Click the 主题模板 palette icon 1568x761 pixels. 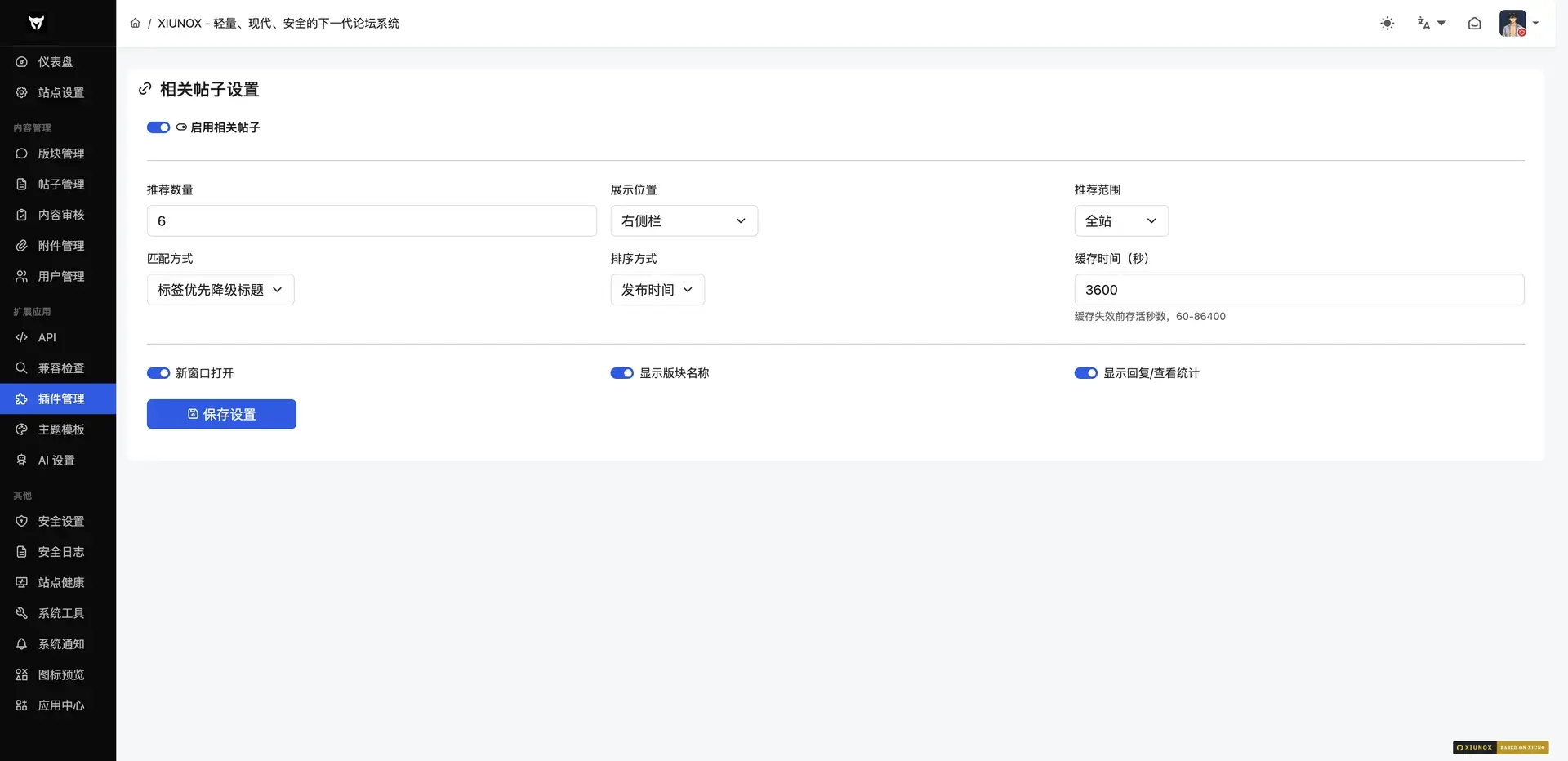pyautogui.click(x=22, y=429)
